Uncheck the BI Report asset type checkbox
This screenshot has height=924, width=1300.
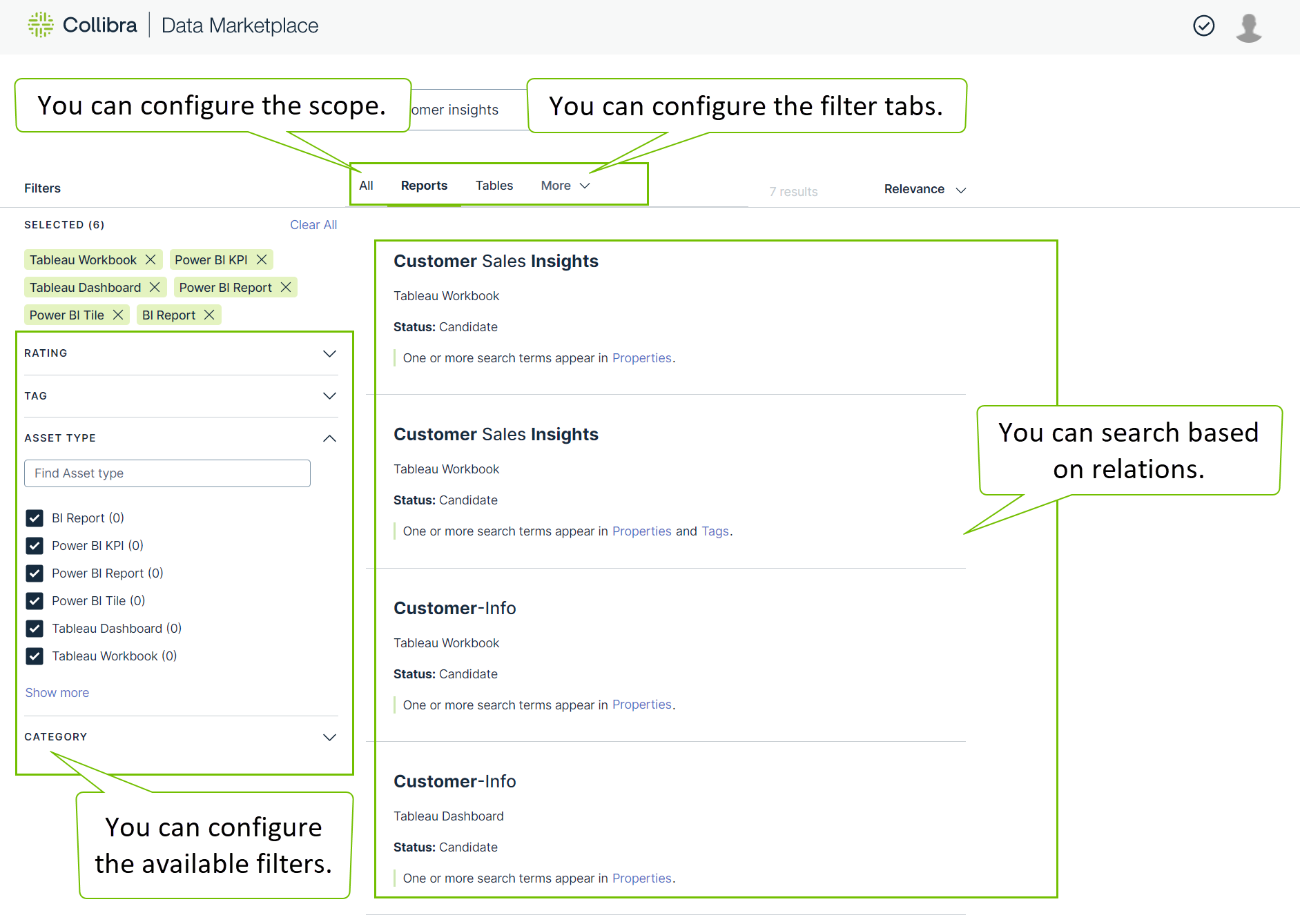(x=35, y=518)
